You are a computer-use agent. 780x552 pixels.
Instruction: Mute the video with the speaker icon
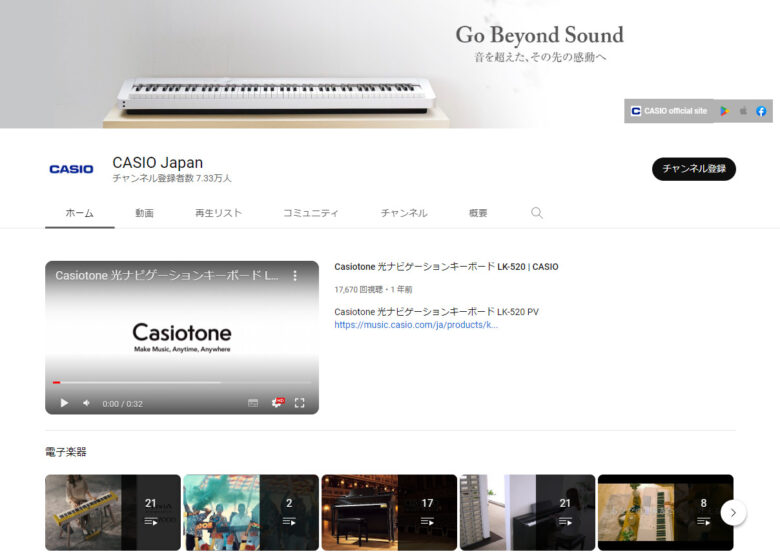click(87, 403)
